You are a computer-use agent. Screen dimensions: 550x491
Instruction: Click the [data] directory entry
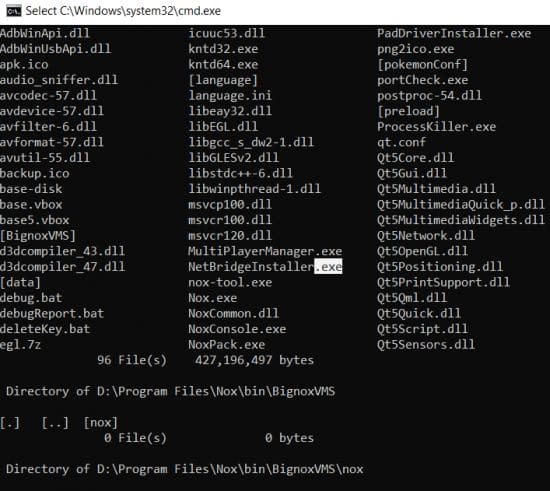pyautogui.click(x=20, y=283)
